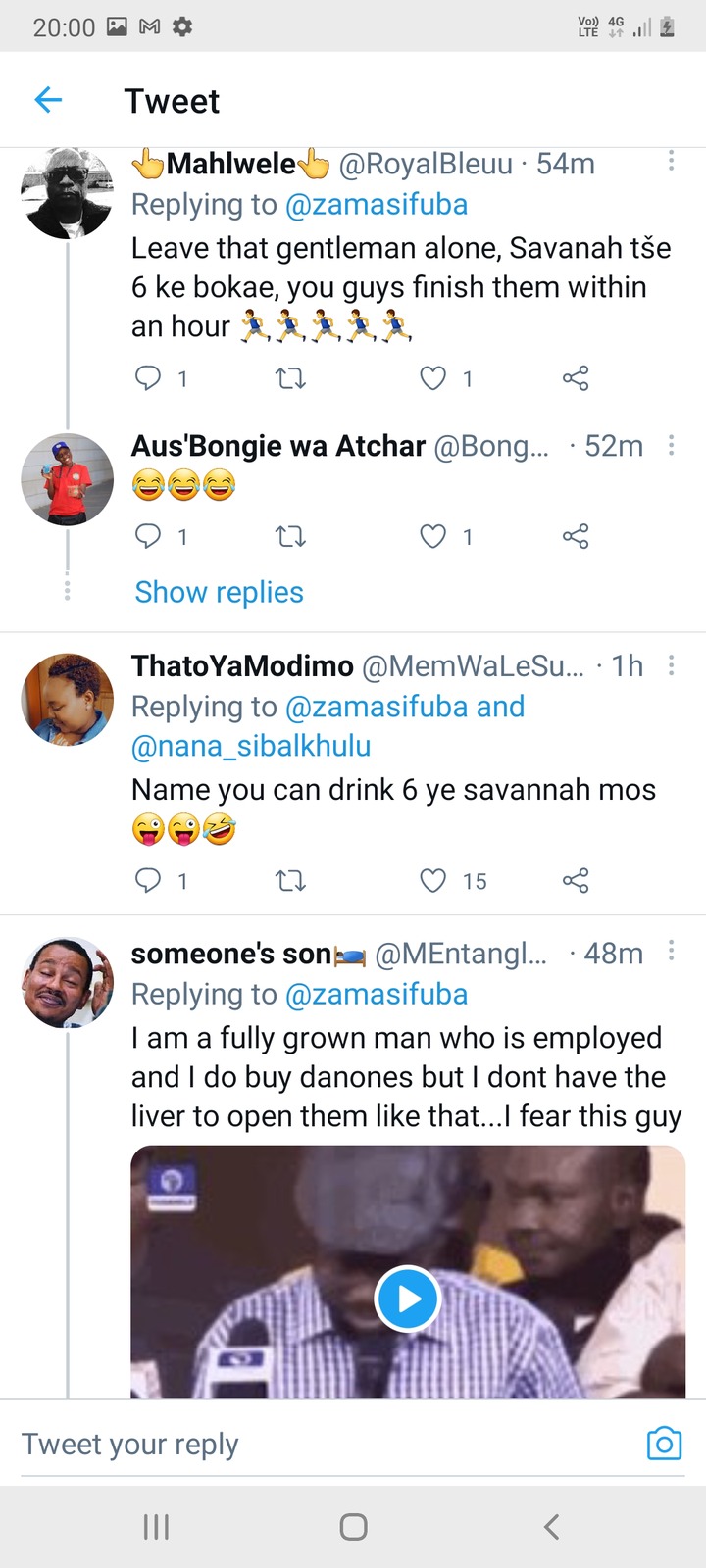Open the @nana_sibalkhulu mention link
706x1568 pixels.
click(x=251, y=746)
